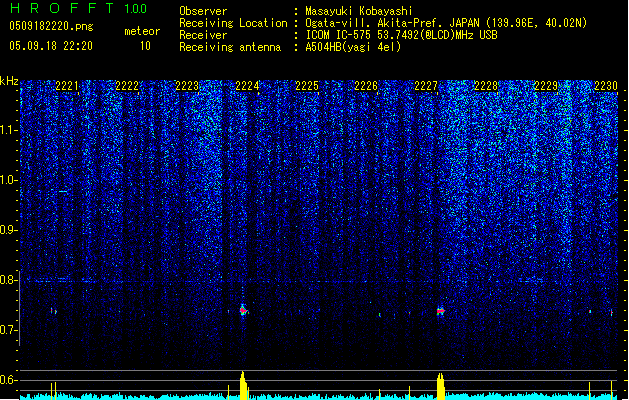Click the word "meteor" above the count
The height and width of the screenshot is (400, 629).
coord(142,31)
